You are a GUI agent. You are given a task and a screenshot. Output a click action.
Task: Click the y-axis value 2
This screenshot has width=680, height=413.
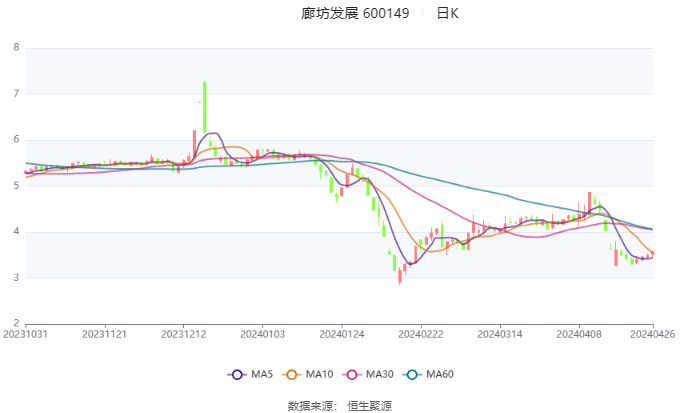coord(16,324)
